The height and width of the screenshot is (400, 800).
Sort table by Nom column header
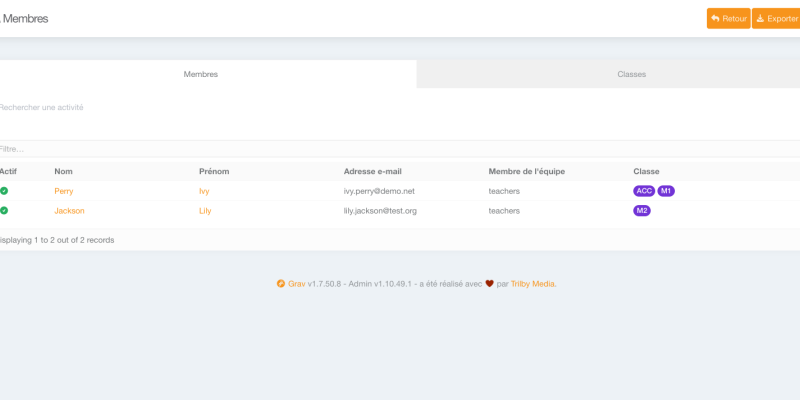click(x=63, y=171)
